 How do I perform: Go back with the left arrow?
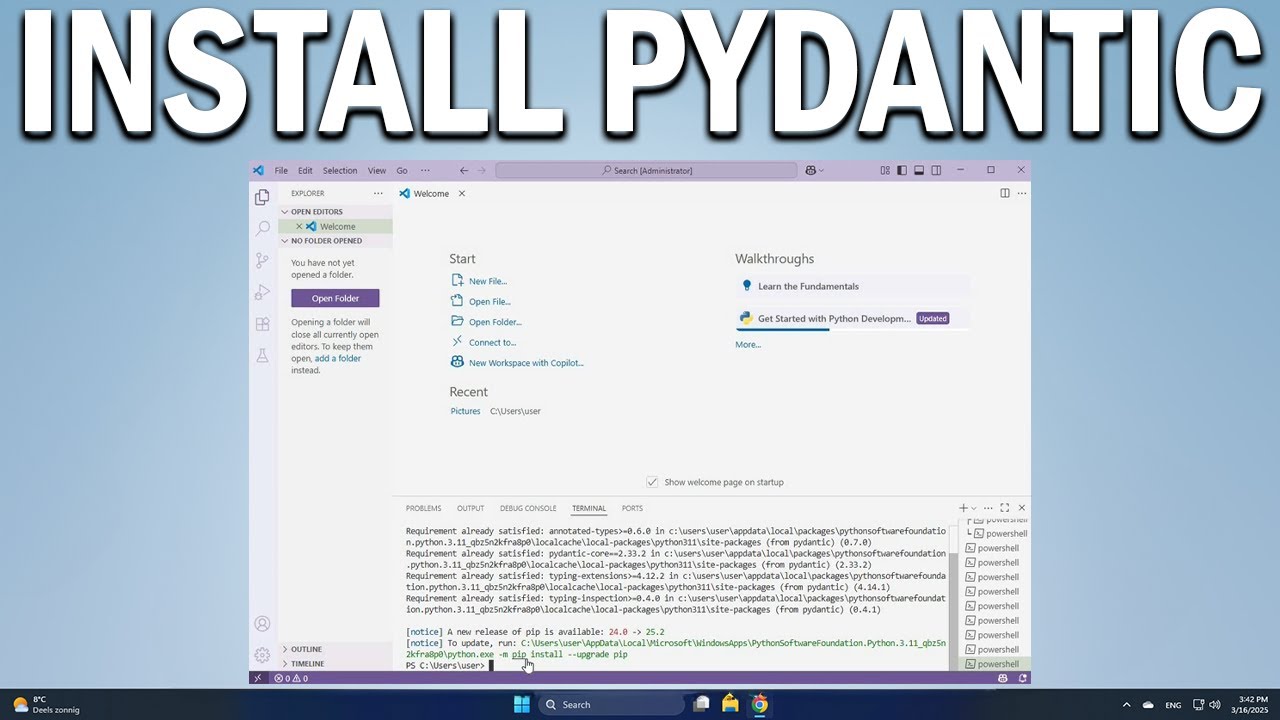click(x=464, y=170)
